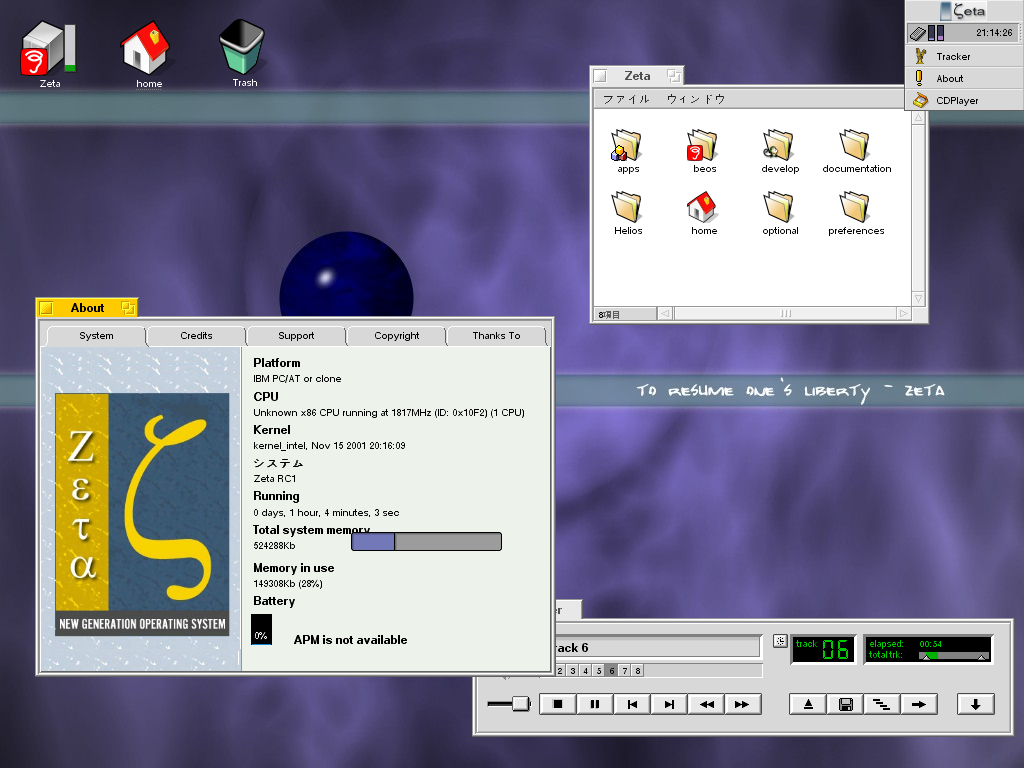Click the CD player volume slider knob
Image resolution: width=1024 pixels, height=768 pixels.
coord(520,703)
